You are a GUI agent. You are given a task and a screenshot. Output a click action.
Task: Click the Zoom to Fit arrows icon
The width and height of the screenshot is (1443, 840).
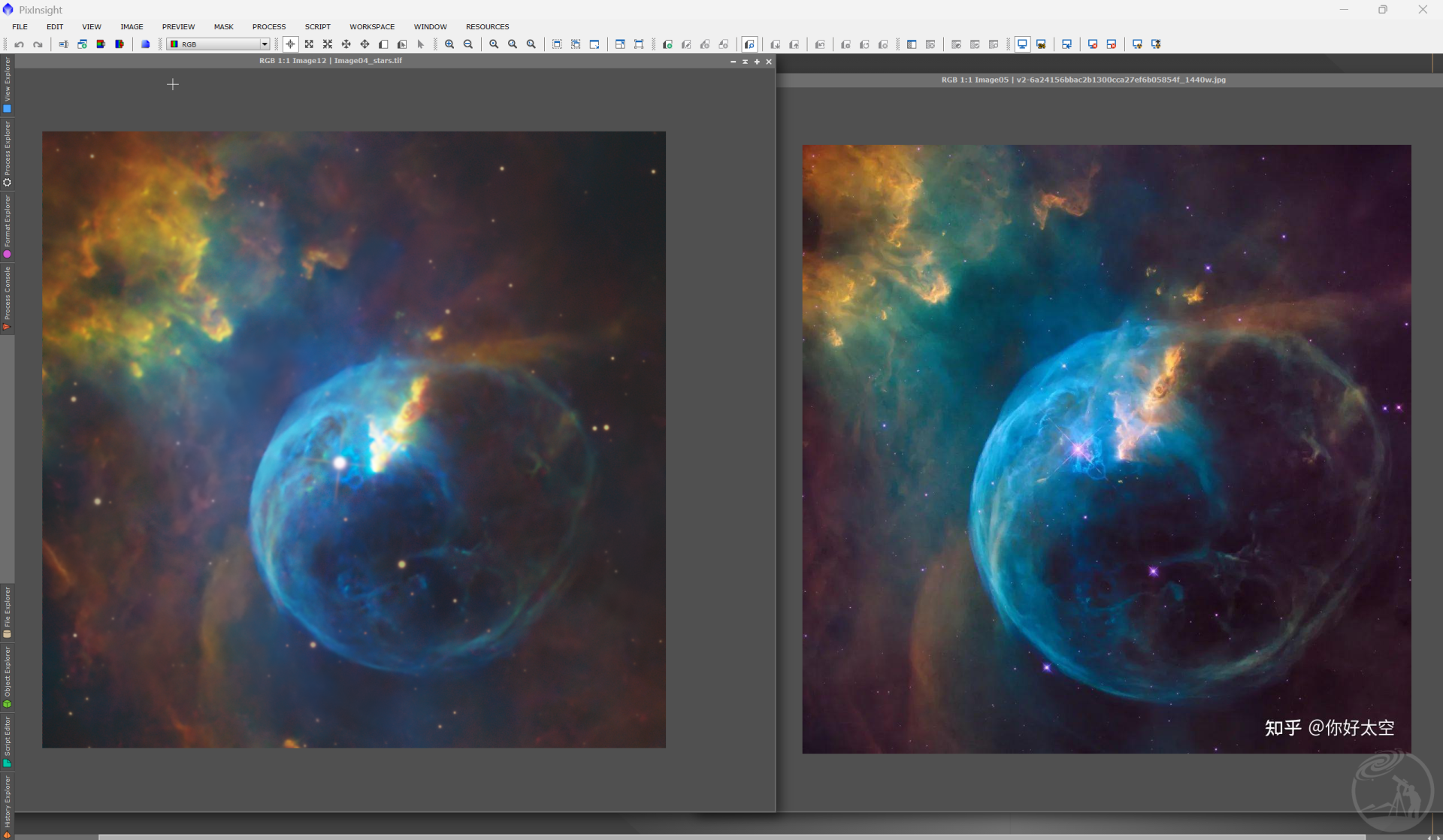[309, 44]
